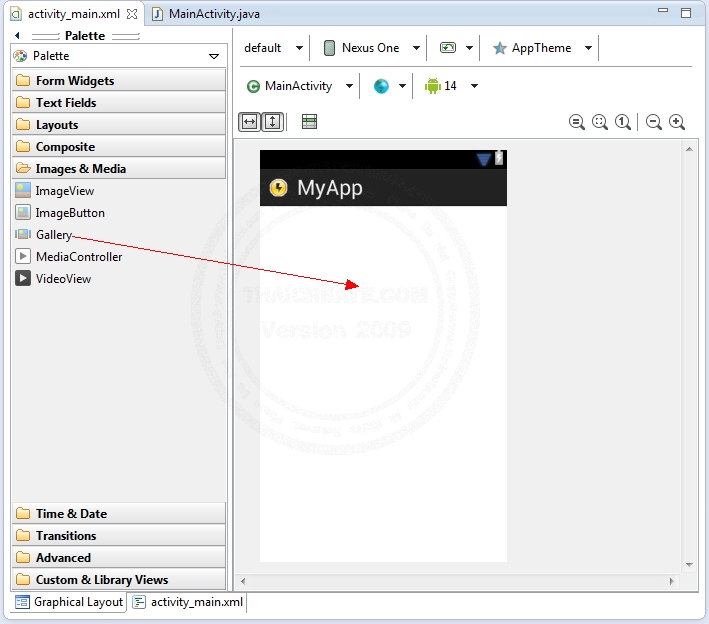Choose the MediaController widget
The width and height of the screenshot is (709, 624).
(x=78, y=257)
